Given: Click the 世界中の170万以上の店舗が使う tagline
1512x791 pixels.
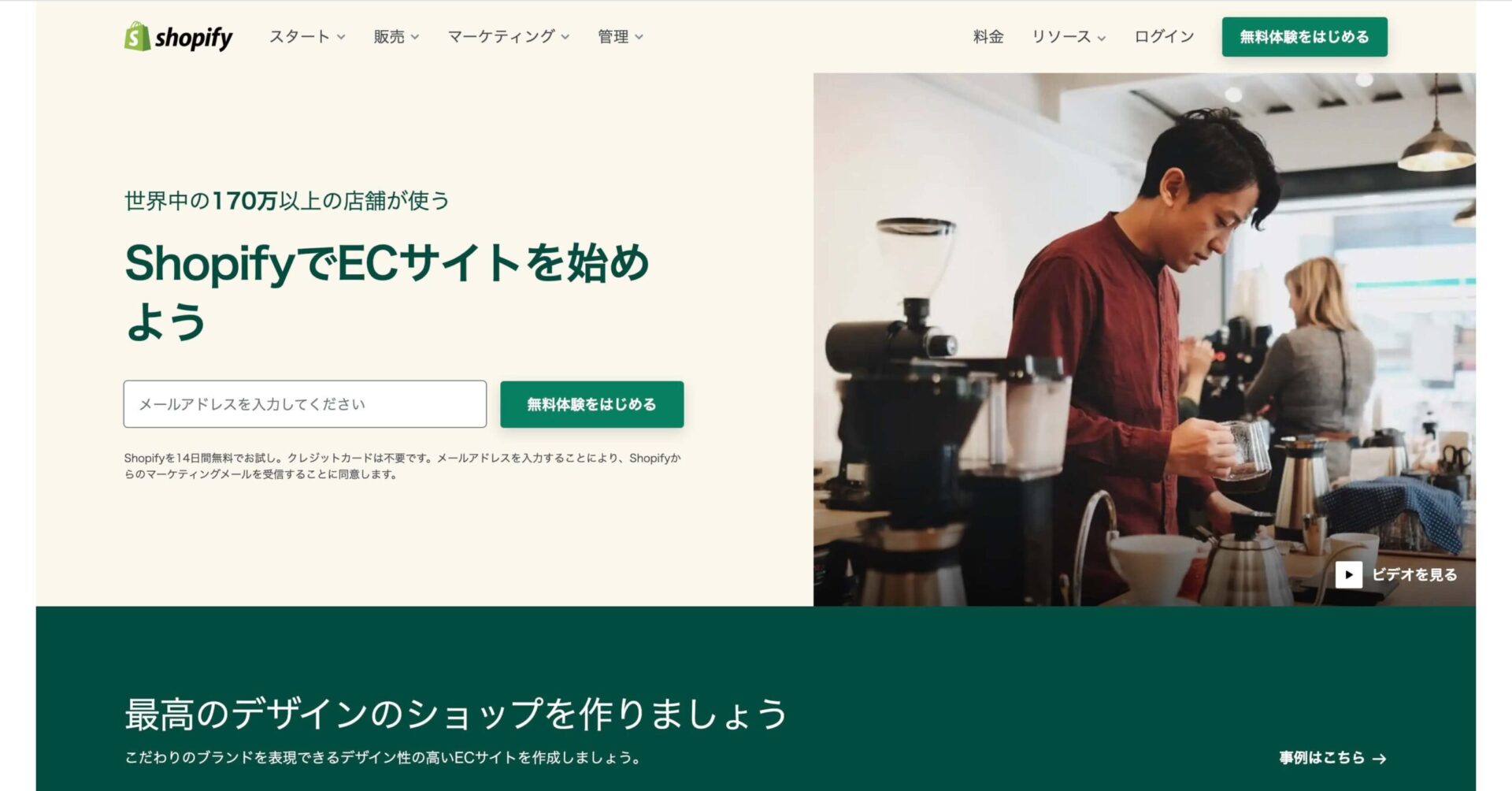Looking at the screenshot, I should pos(287,201).
